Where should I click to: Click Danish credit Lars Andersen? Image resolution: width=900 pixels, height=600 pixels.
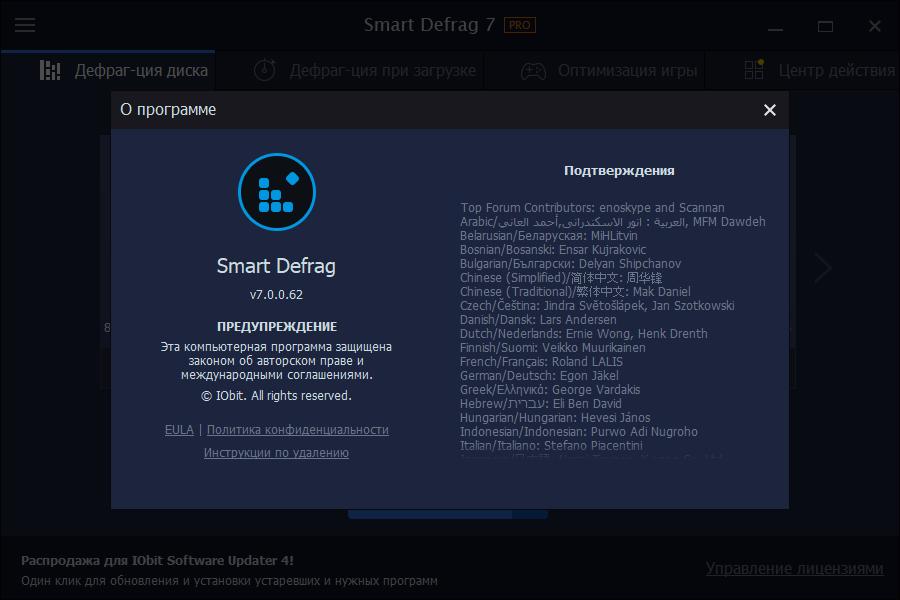[538, 320]
